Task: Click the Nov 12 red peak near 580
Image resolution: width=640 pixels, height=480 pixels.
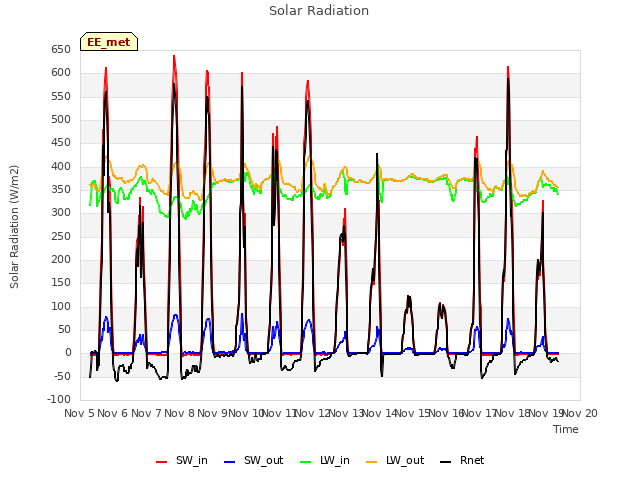Action: (308, 81)
